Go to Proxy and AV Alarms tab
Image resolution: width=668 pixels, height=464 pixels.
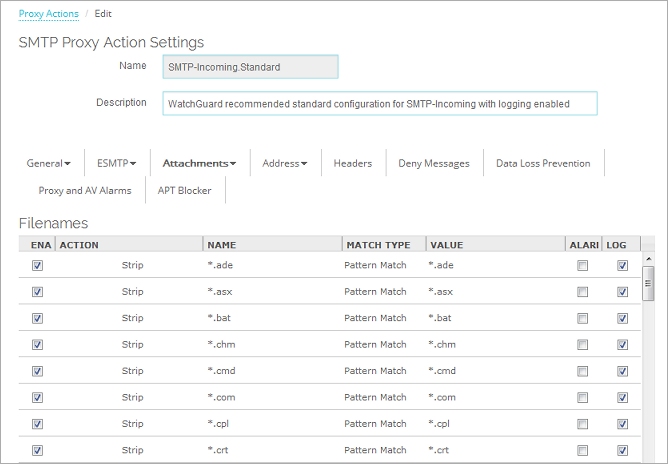(84, 190)
